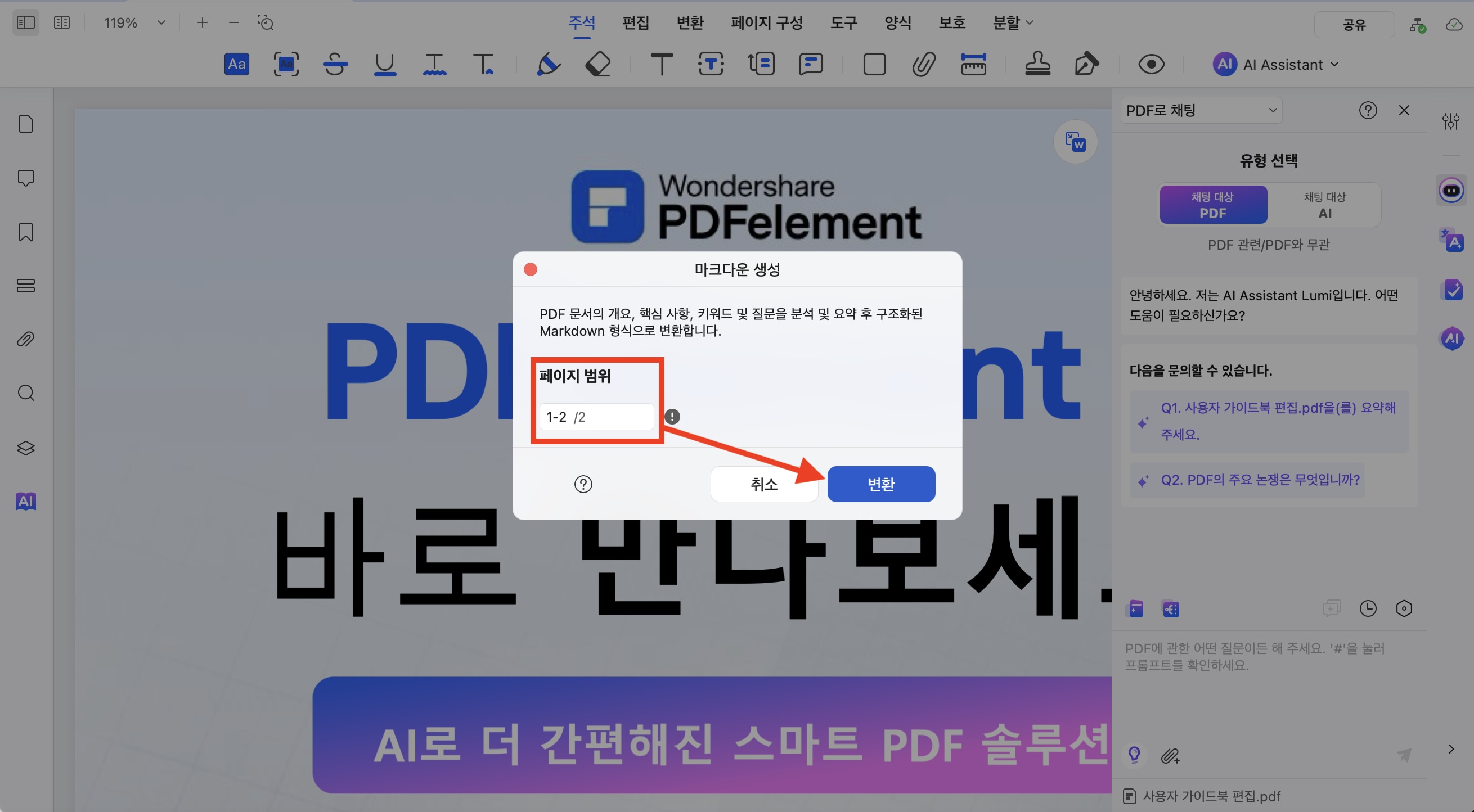This screenshot has height=812, width=1474.
Task: Select the measure ruler tool
Action: 973,64
